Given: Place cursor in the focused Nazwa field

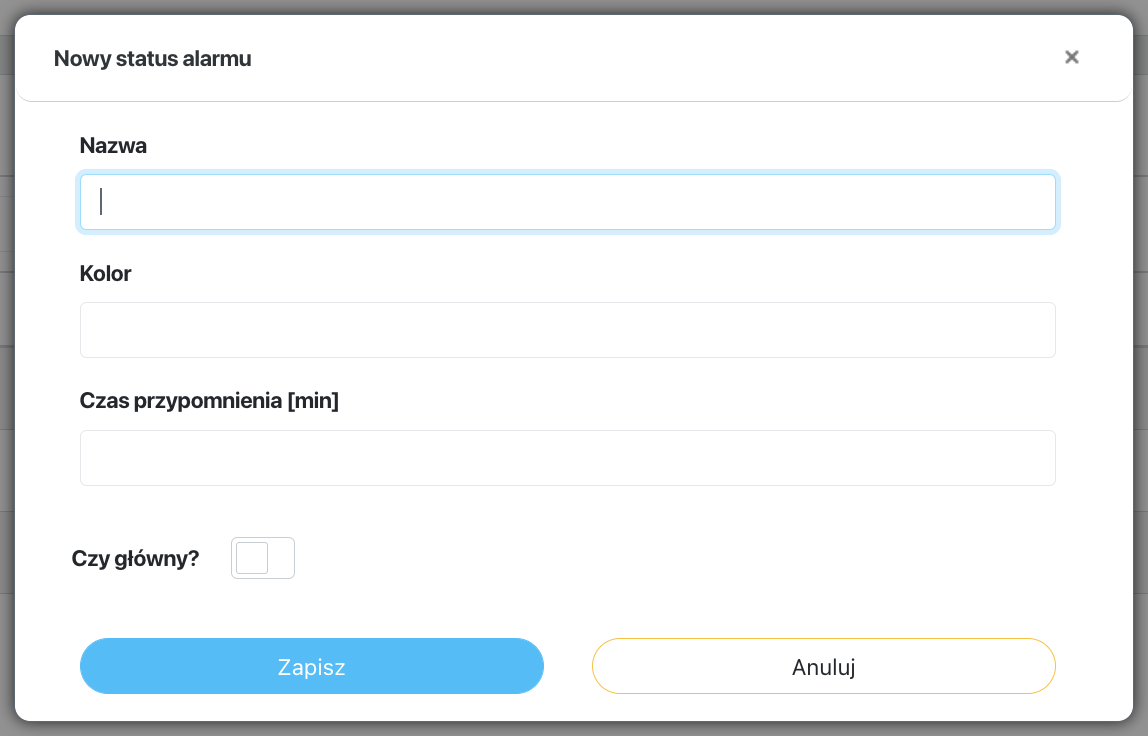Looking at the screenshot, I should [x=567, y=201].
